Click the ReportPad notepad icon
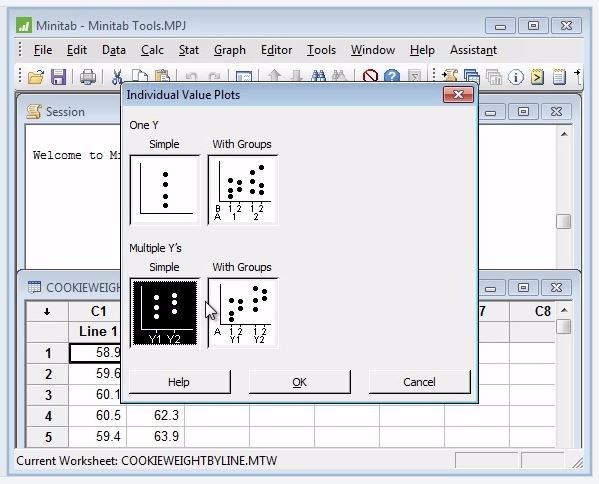Screen dimensions: 599x484 (559, 77)
